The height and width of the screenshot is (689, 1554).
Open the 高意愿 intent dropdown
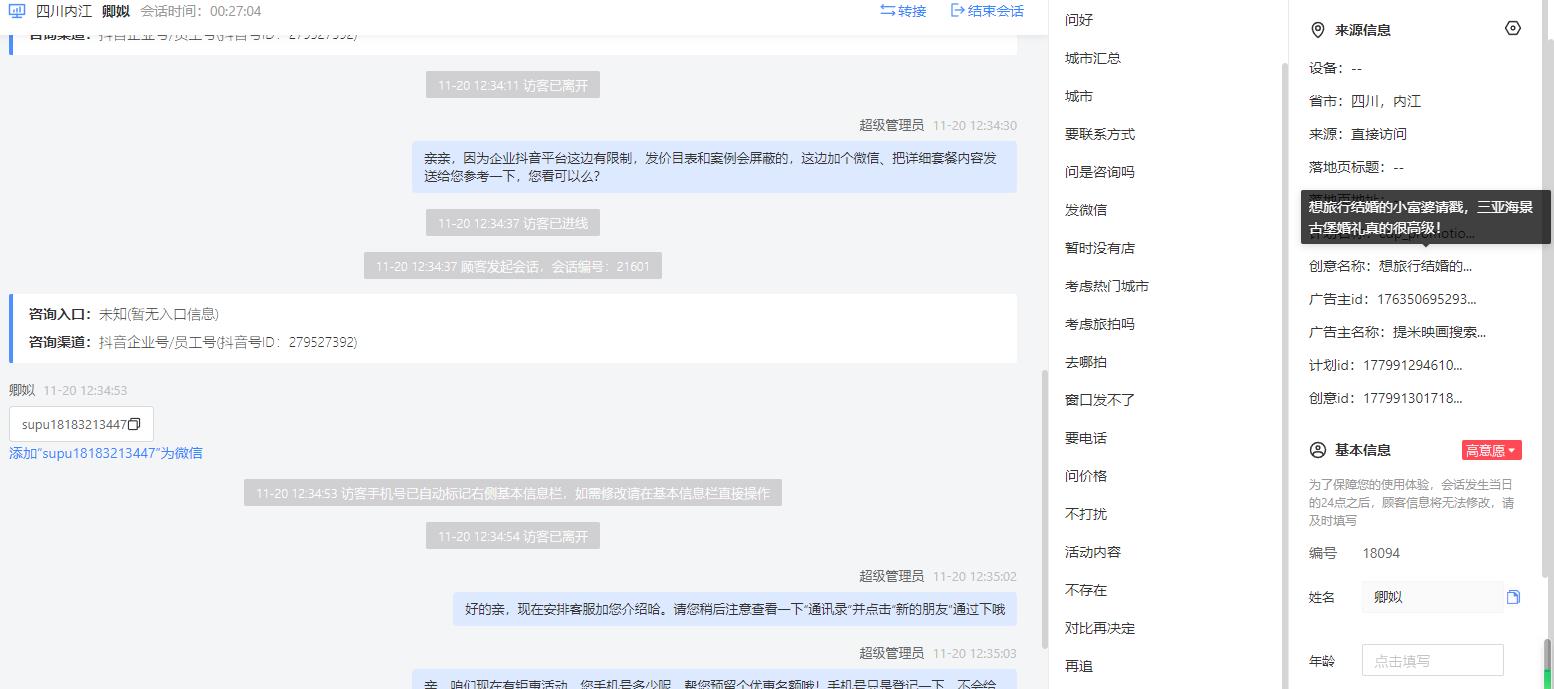(1491, 451)
